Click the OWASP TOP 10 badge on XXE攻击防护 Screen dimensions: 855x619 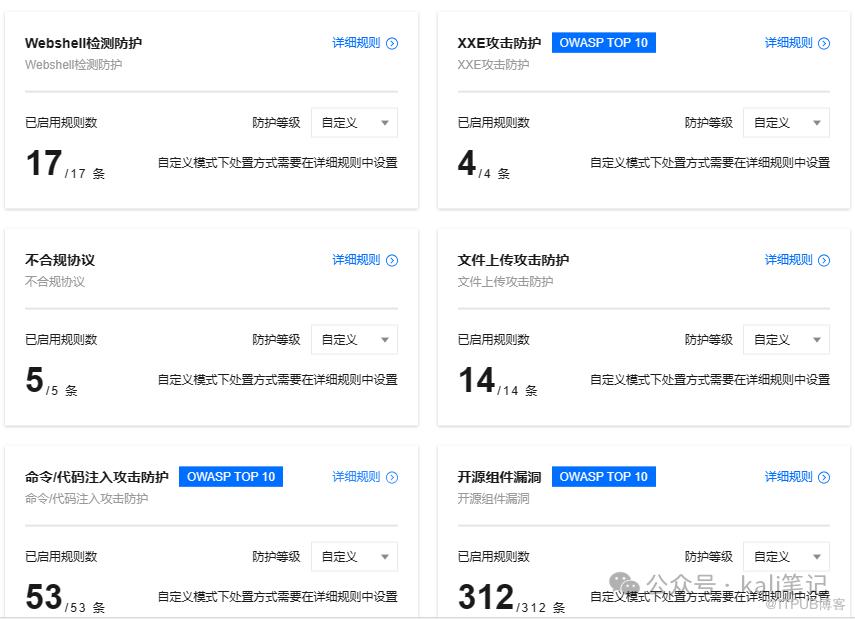[x=603, y=43]
